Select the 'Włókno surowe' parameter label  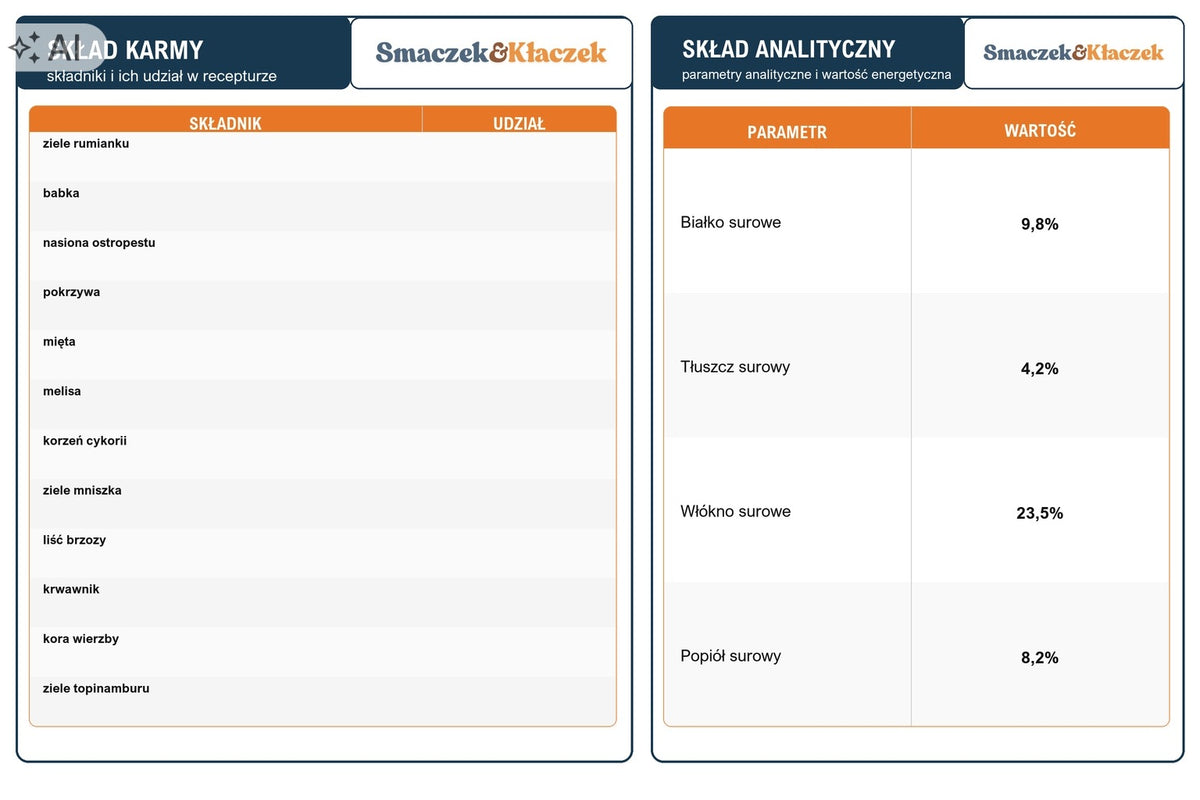[735, 511]
